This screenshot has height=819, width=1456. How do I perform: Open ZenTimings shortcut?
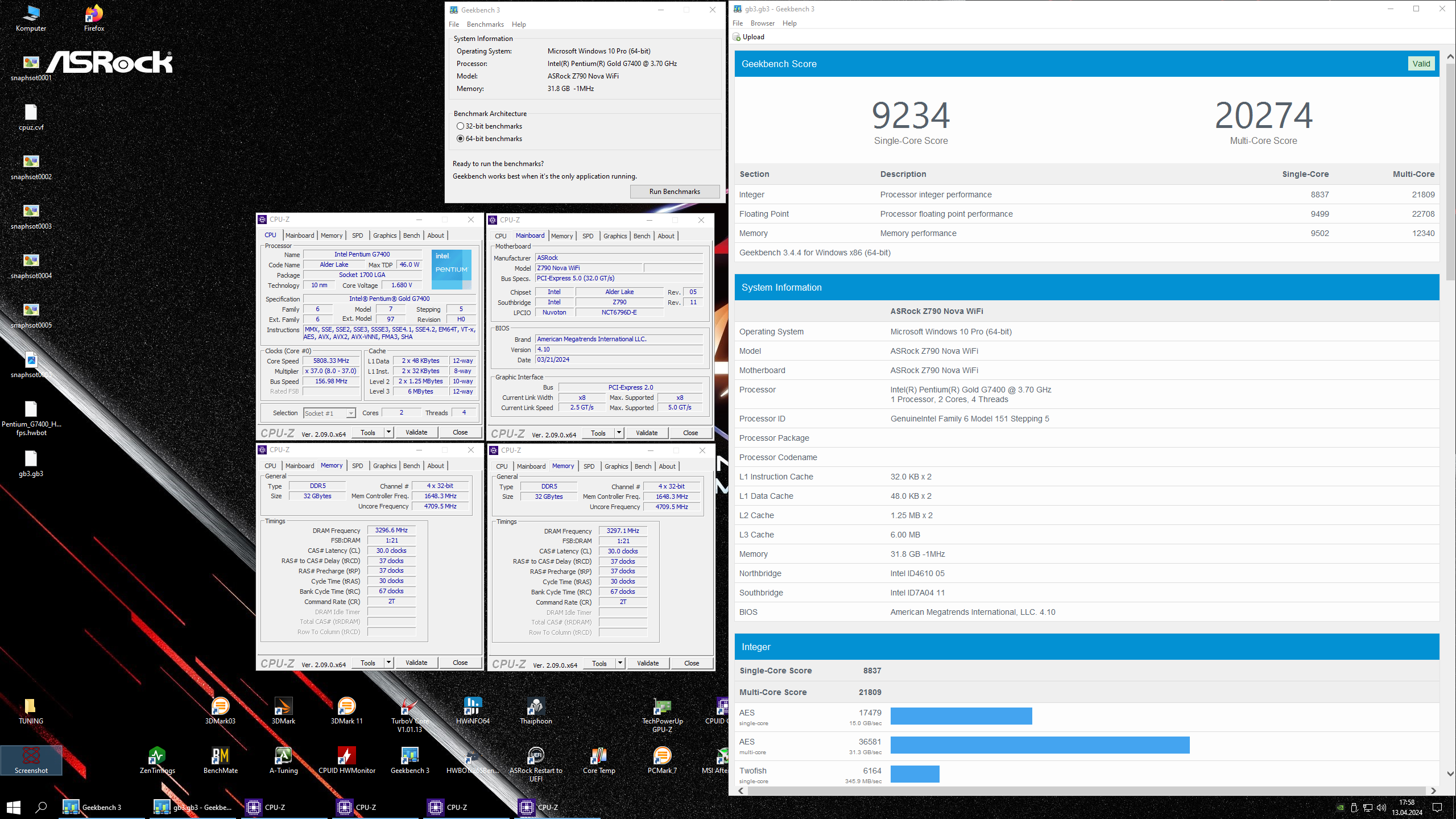coord(157,760)
